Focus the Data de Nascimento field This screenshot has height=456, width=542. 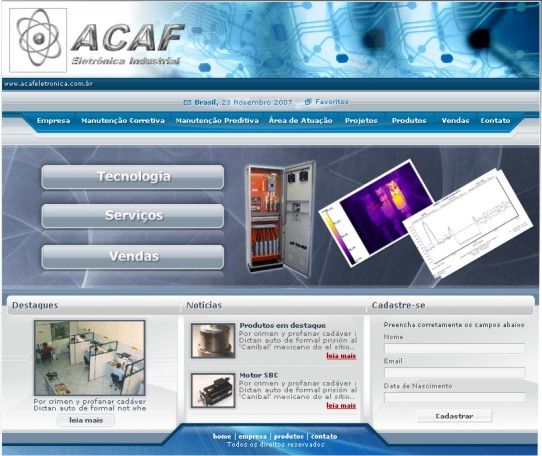pos(455,398)
